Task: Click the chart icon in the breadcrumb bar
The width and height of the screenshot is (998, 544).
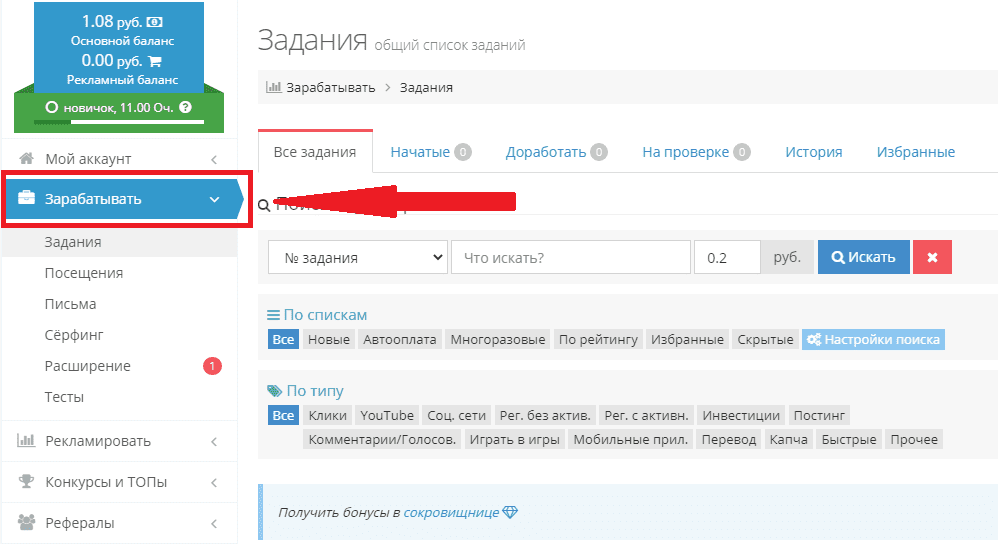Action: pyautogui.click(x=273, y=87)
